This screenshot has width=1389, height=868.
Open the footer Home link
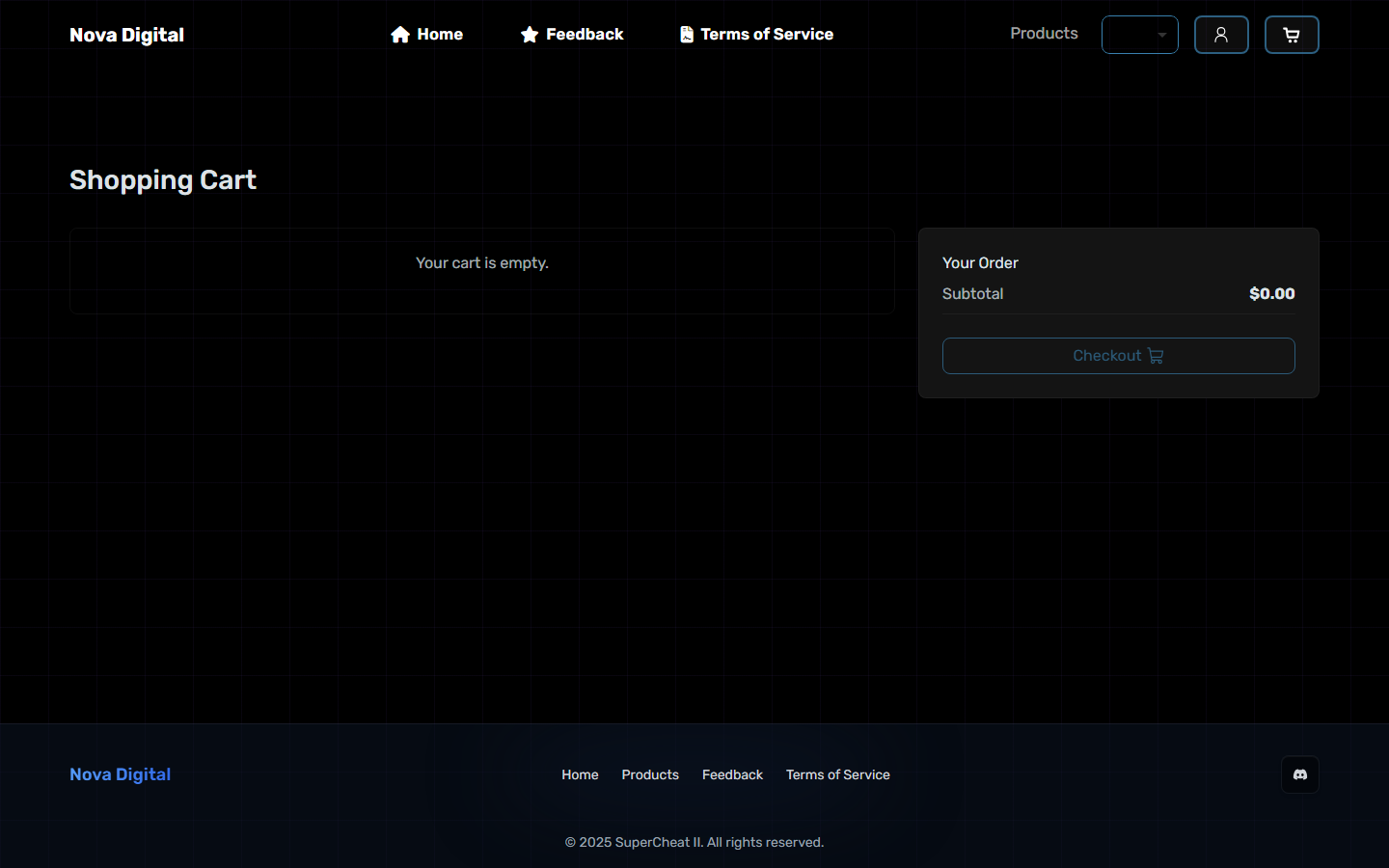coord(580,774)
